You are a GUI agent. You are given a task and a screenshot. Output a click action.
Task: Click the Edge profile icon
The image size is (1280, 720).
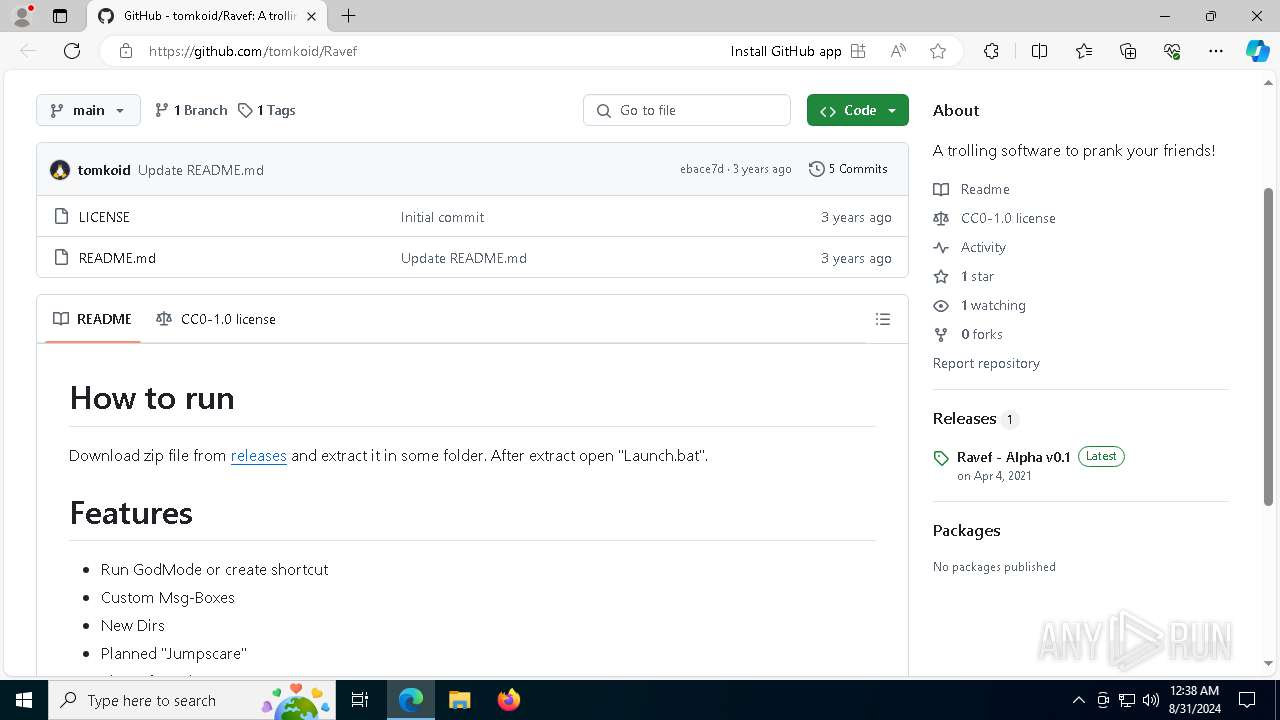(x=22, y=16)
